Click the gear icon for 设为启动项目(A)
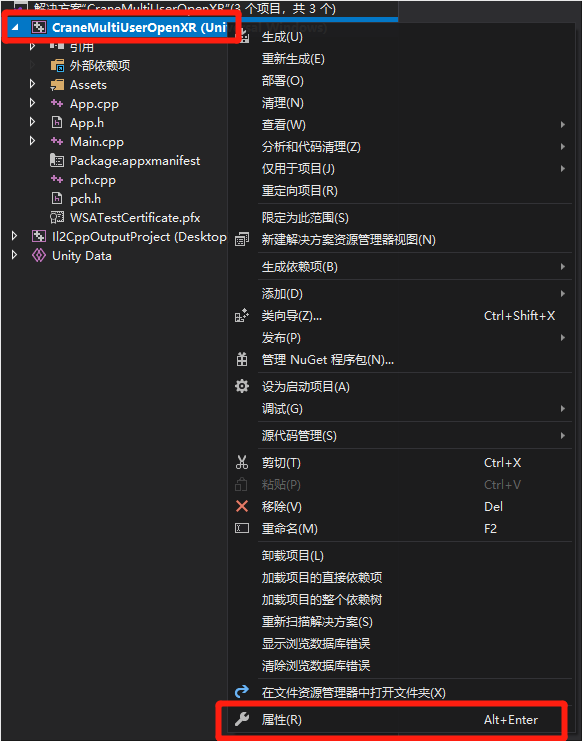 tap(242, 386)
